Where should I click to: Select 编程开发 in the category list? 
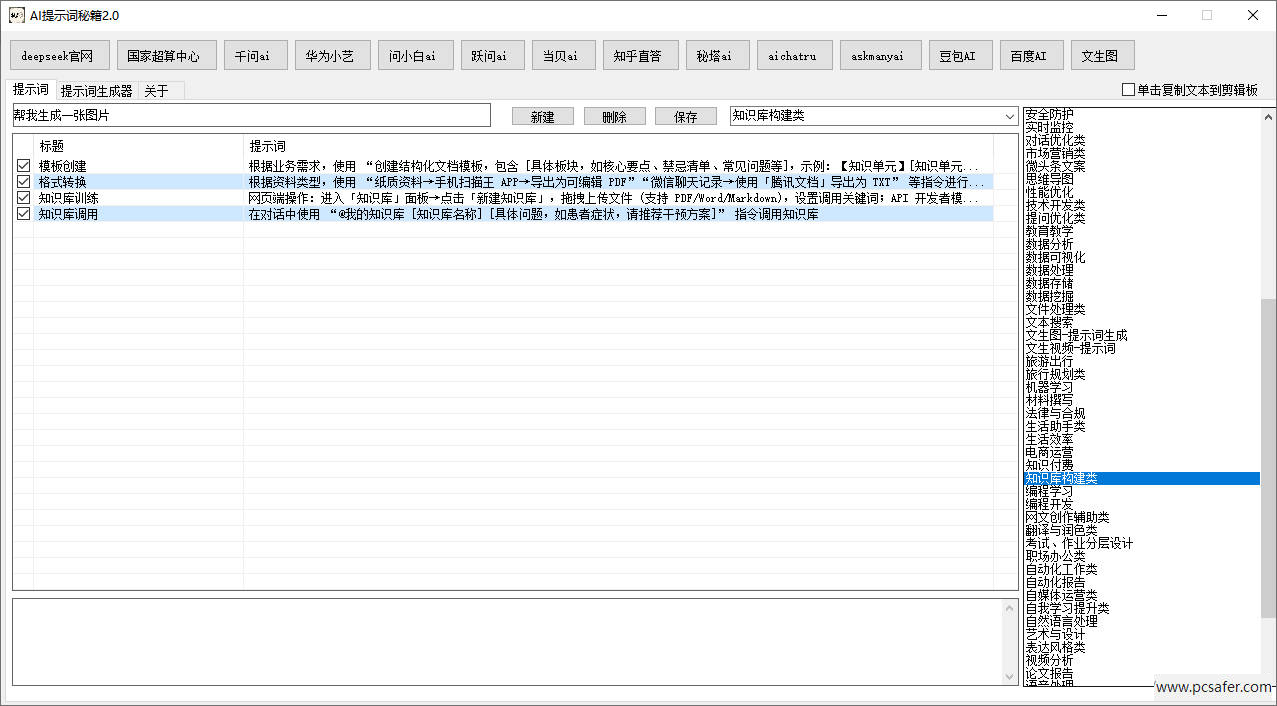pyautogui.click(x=1049, y=505)
